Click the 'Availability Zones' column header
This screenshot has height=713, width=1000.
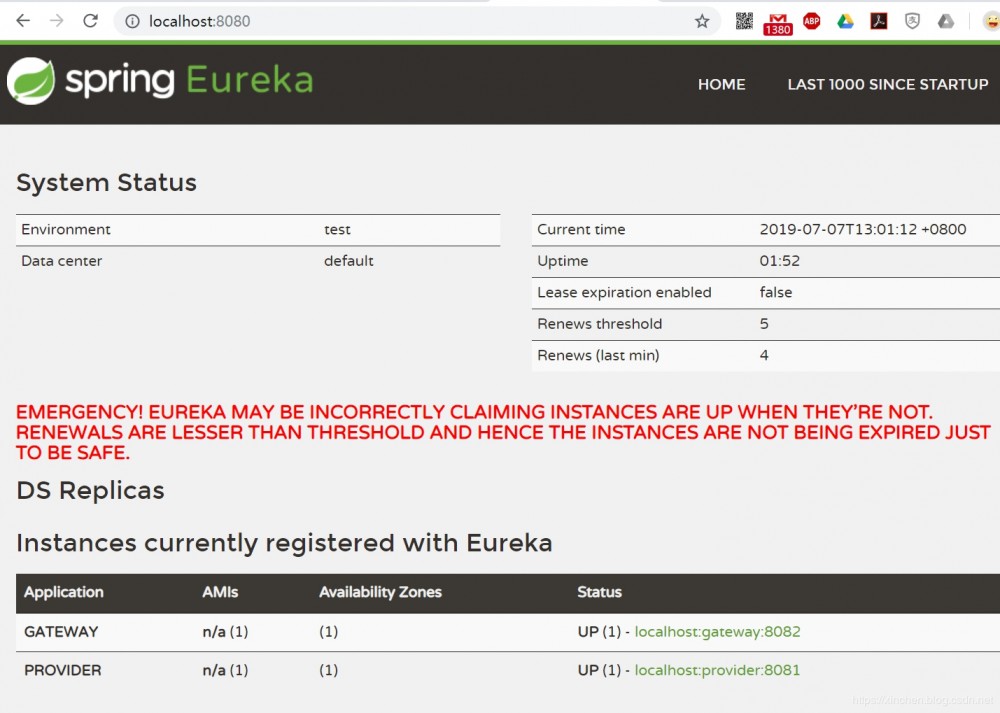(x=380, y=592)
